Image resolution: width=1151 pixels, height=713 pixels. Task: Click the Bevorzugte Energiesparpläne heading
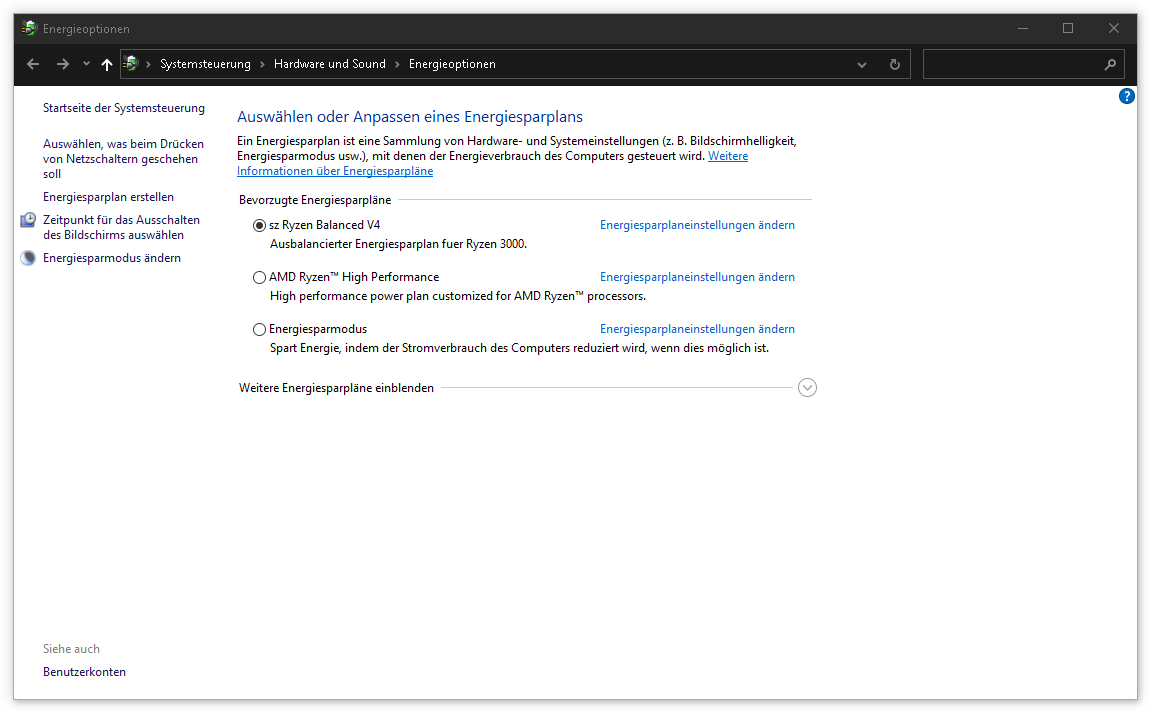pos(315,200)
